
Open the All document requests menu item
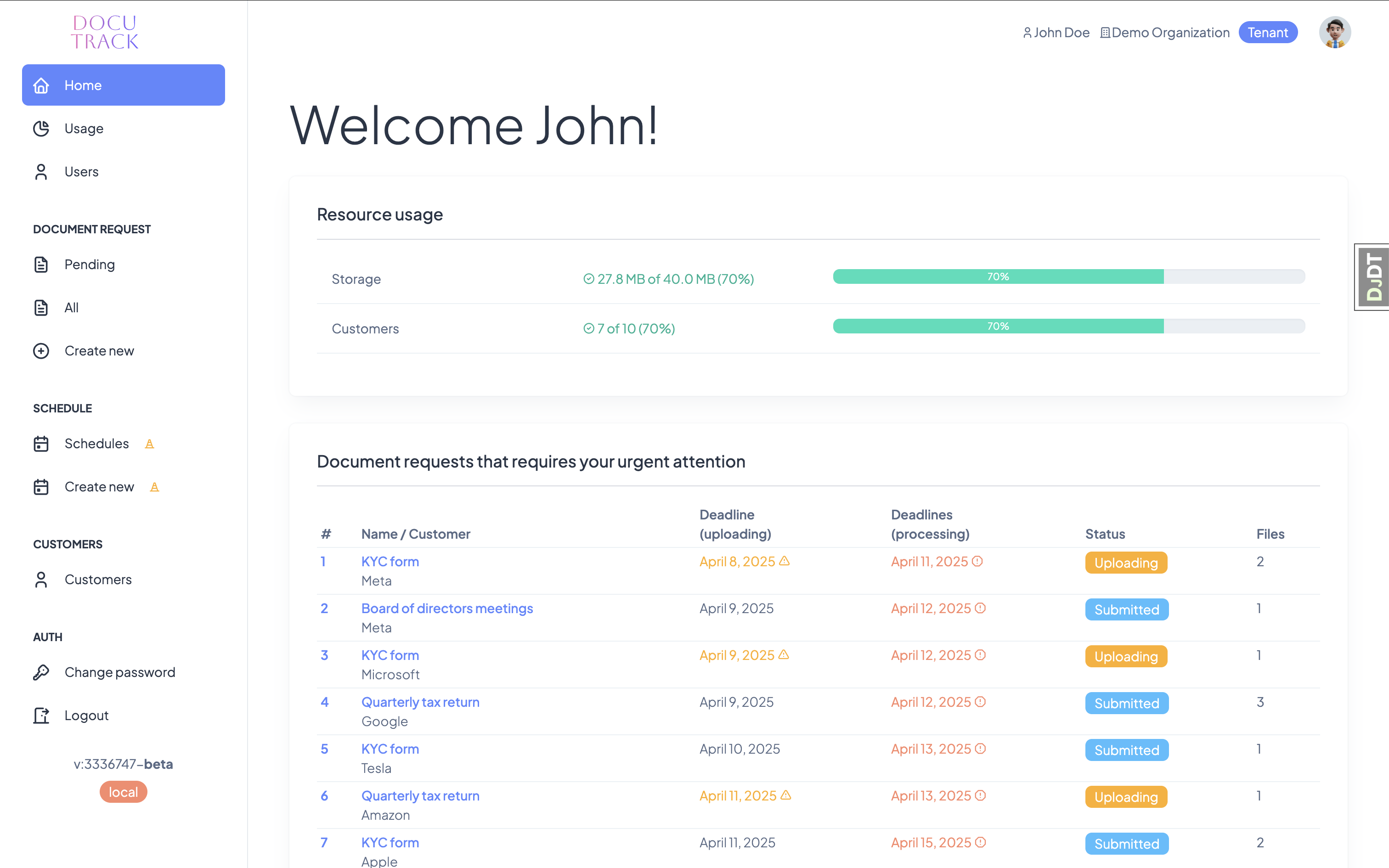click(x=71, y=308)
